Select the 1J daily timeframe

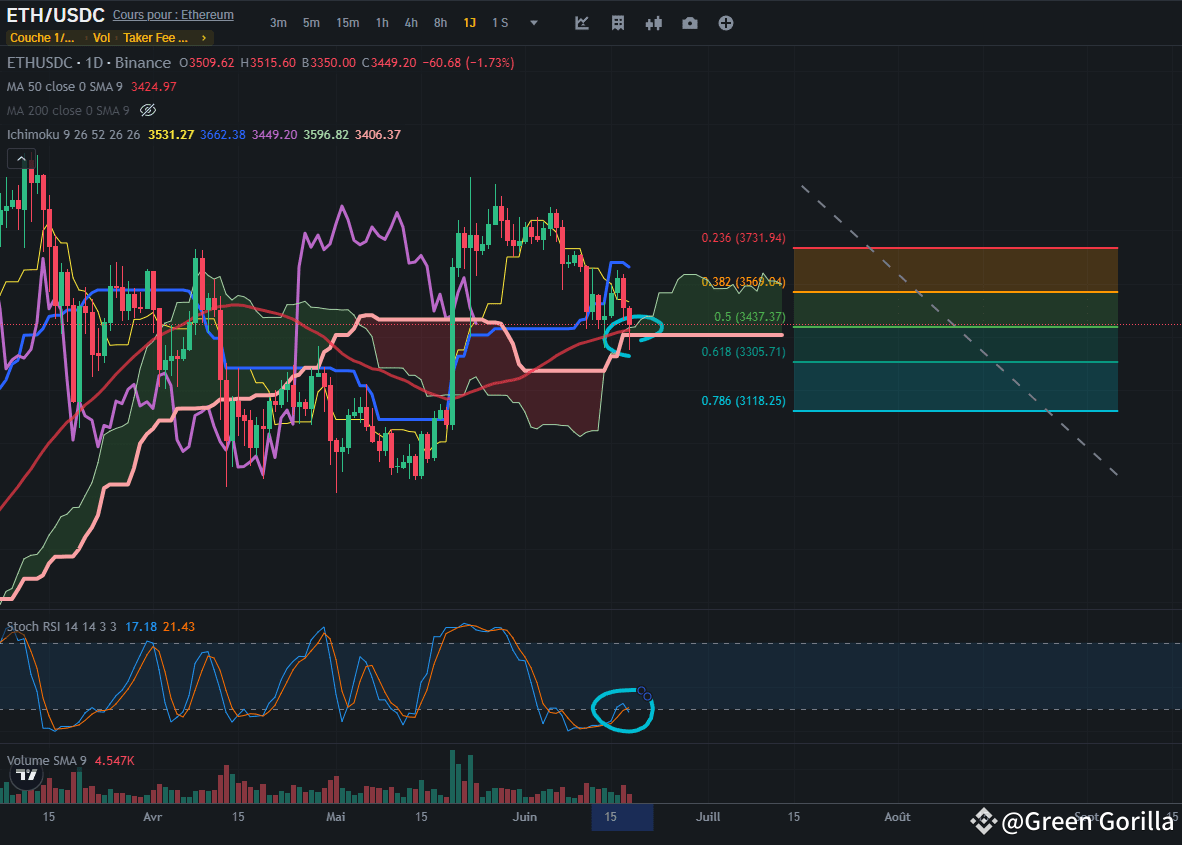pyautogui.click(x=469, y=23)
